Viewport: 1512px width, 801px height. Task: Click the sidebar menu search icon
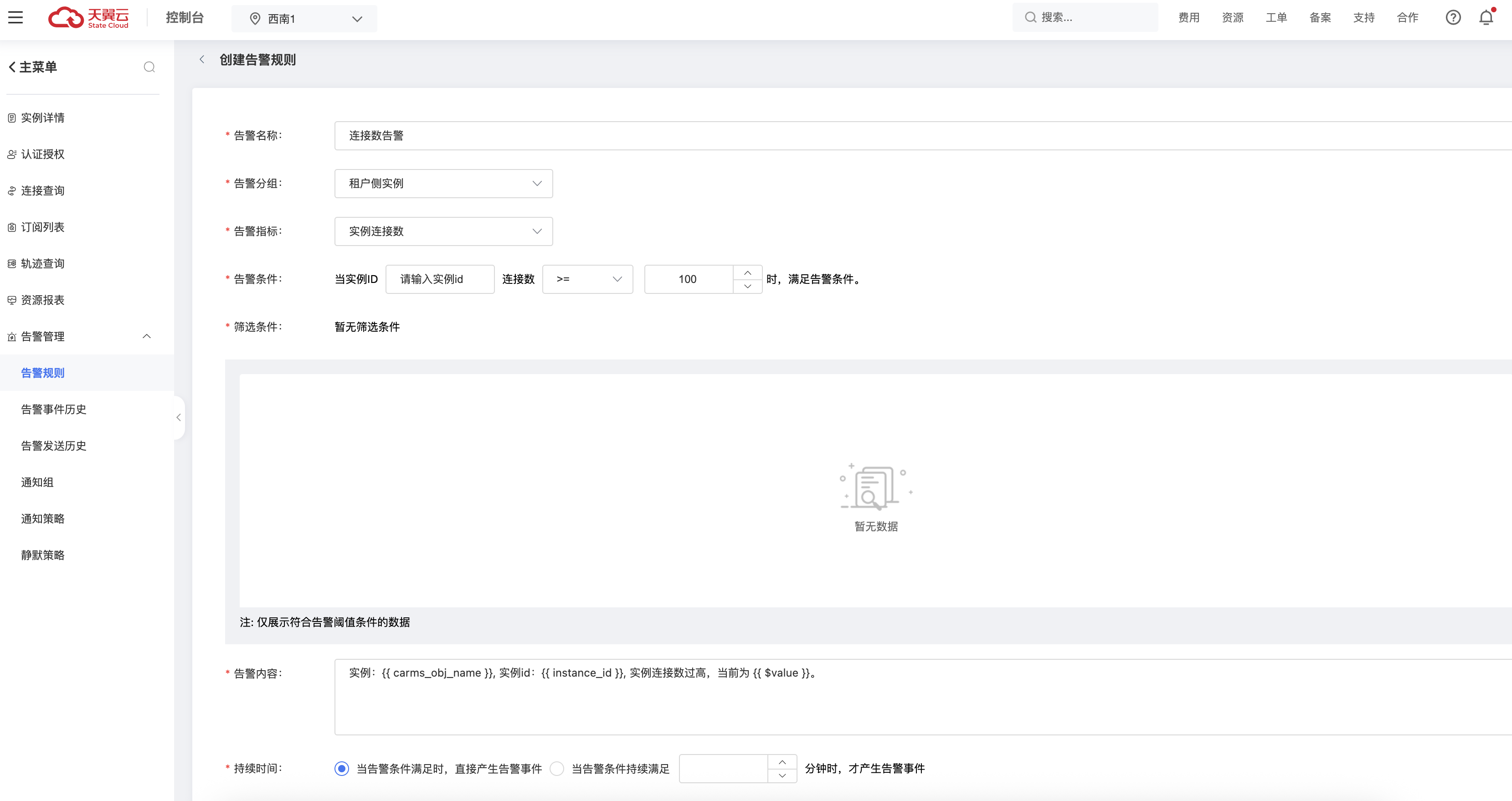[149, 67]
